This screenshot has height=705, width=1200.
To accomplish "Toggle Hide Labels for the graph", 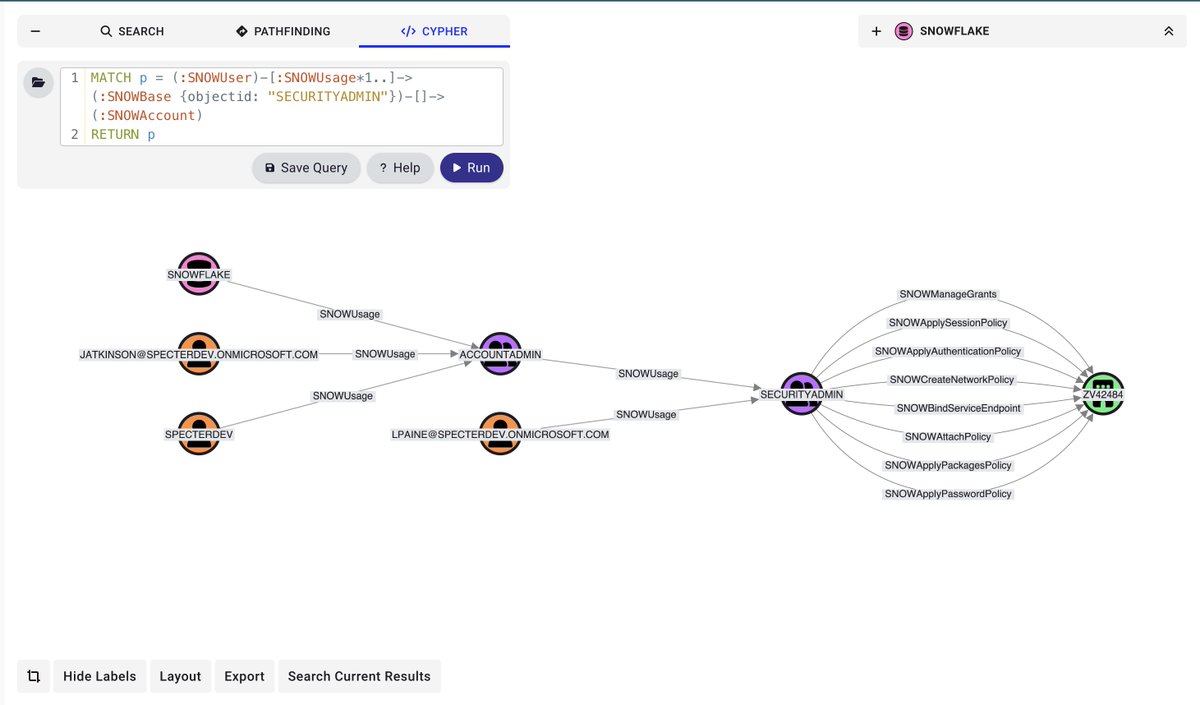I will pyautogui.click(x=99, y=676).
